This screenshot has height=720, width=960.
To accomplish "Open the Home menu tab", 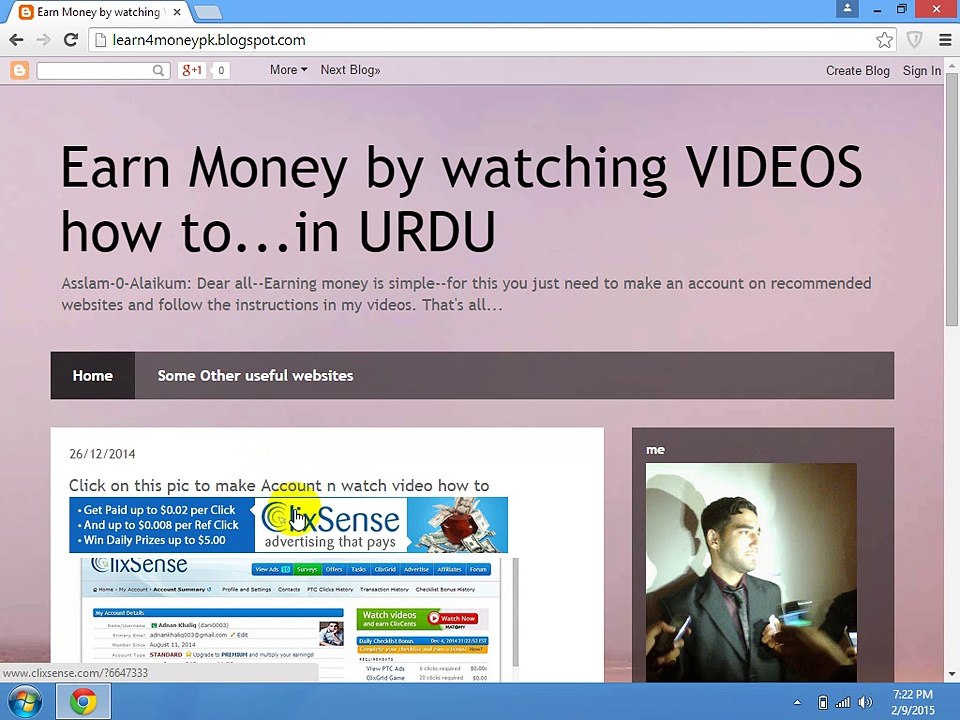I will pyautogui.click(x=92, y=375).
